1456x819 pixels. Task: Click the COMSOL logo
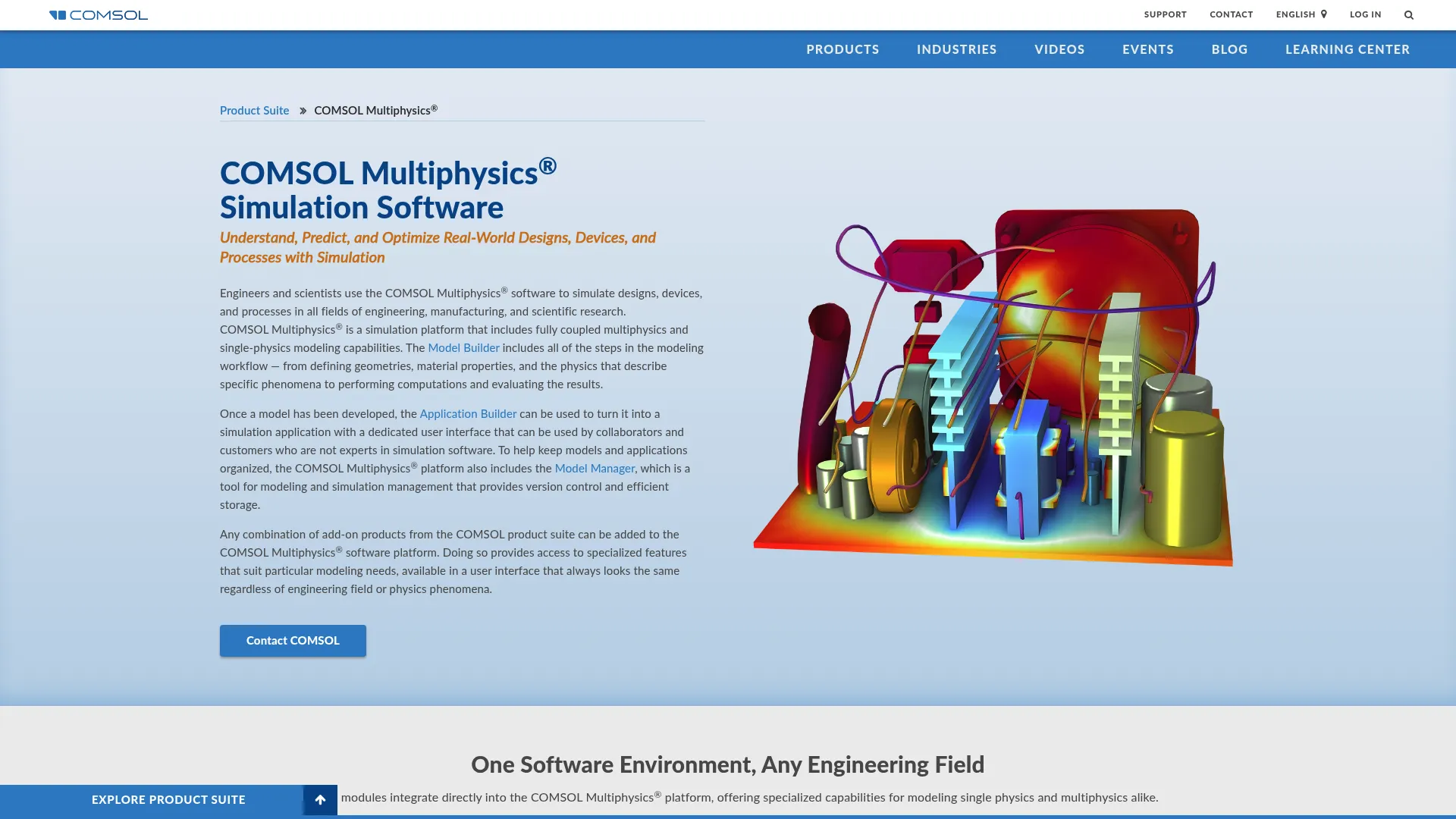pyautogui.click(x=99, y=15)
